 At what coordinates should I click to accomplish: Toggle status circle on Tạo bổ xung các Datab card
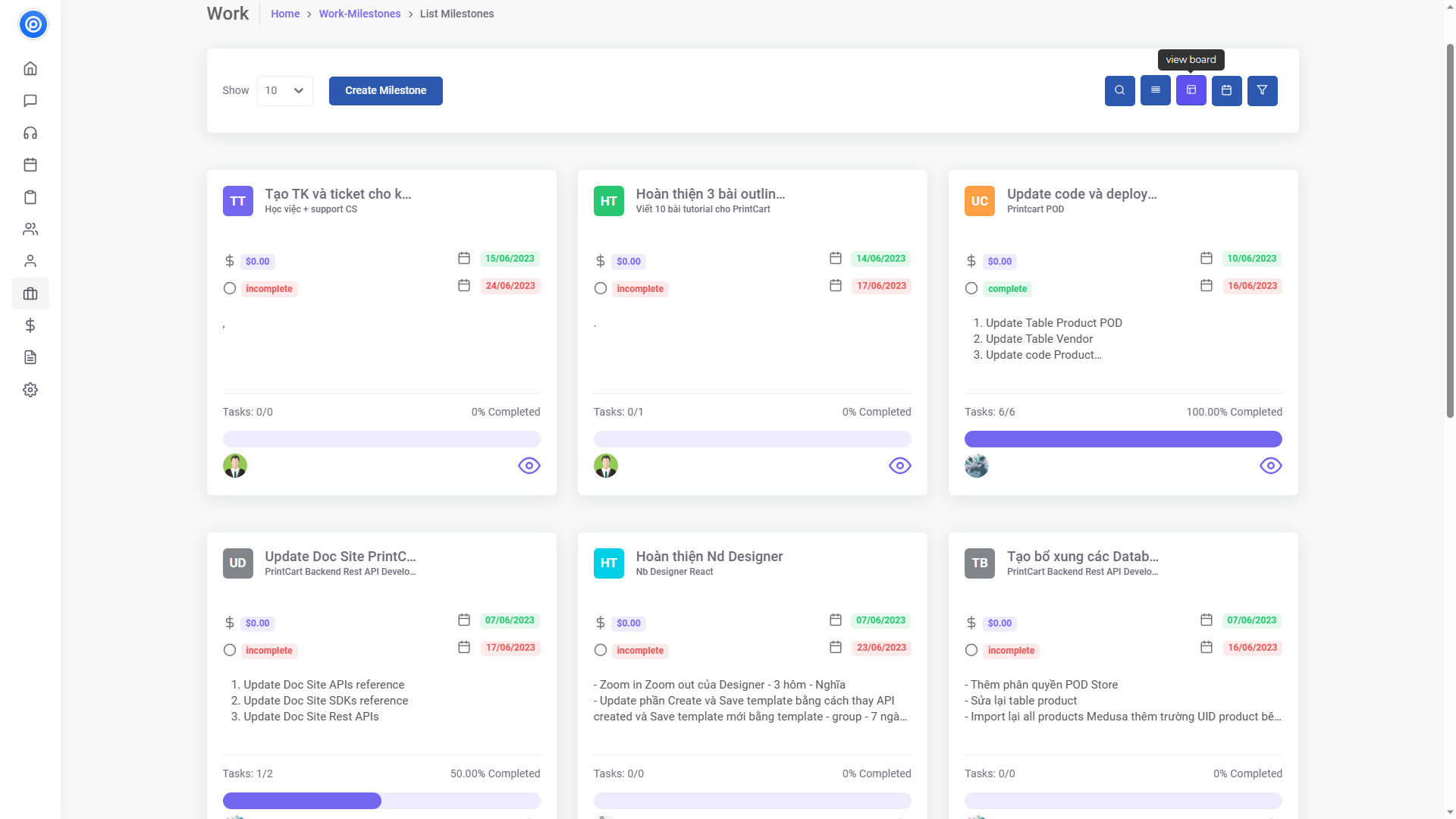click(971, 650)
